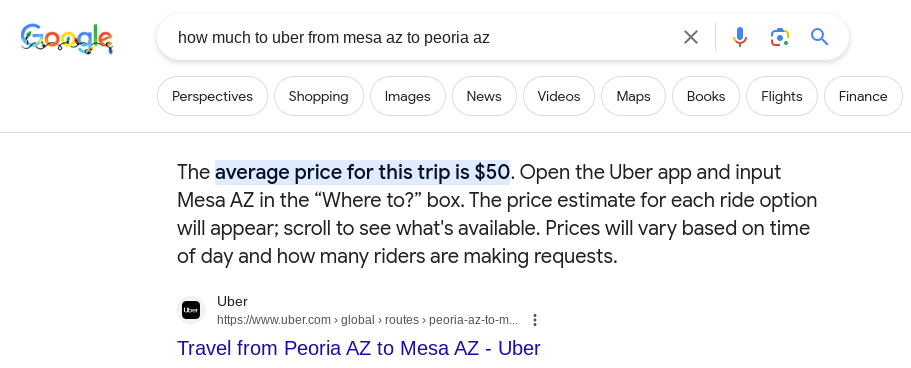Switch to the Images tab

[407, 96]
